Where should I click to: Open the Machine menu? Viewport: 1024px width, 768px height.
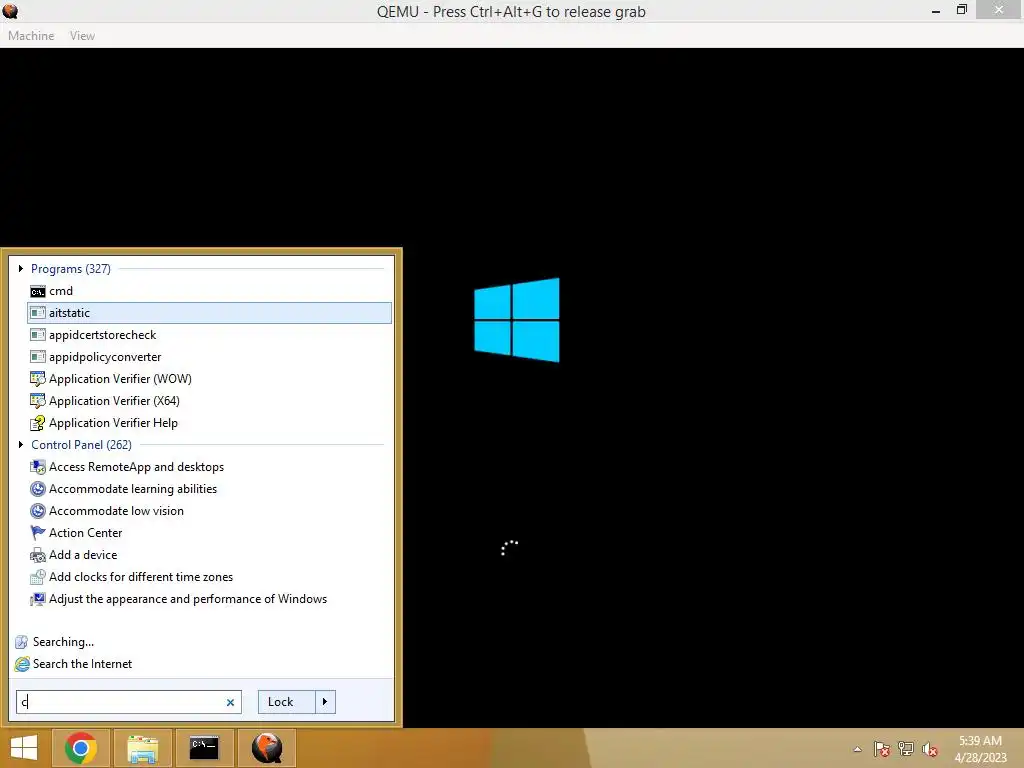point(31,36)
